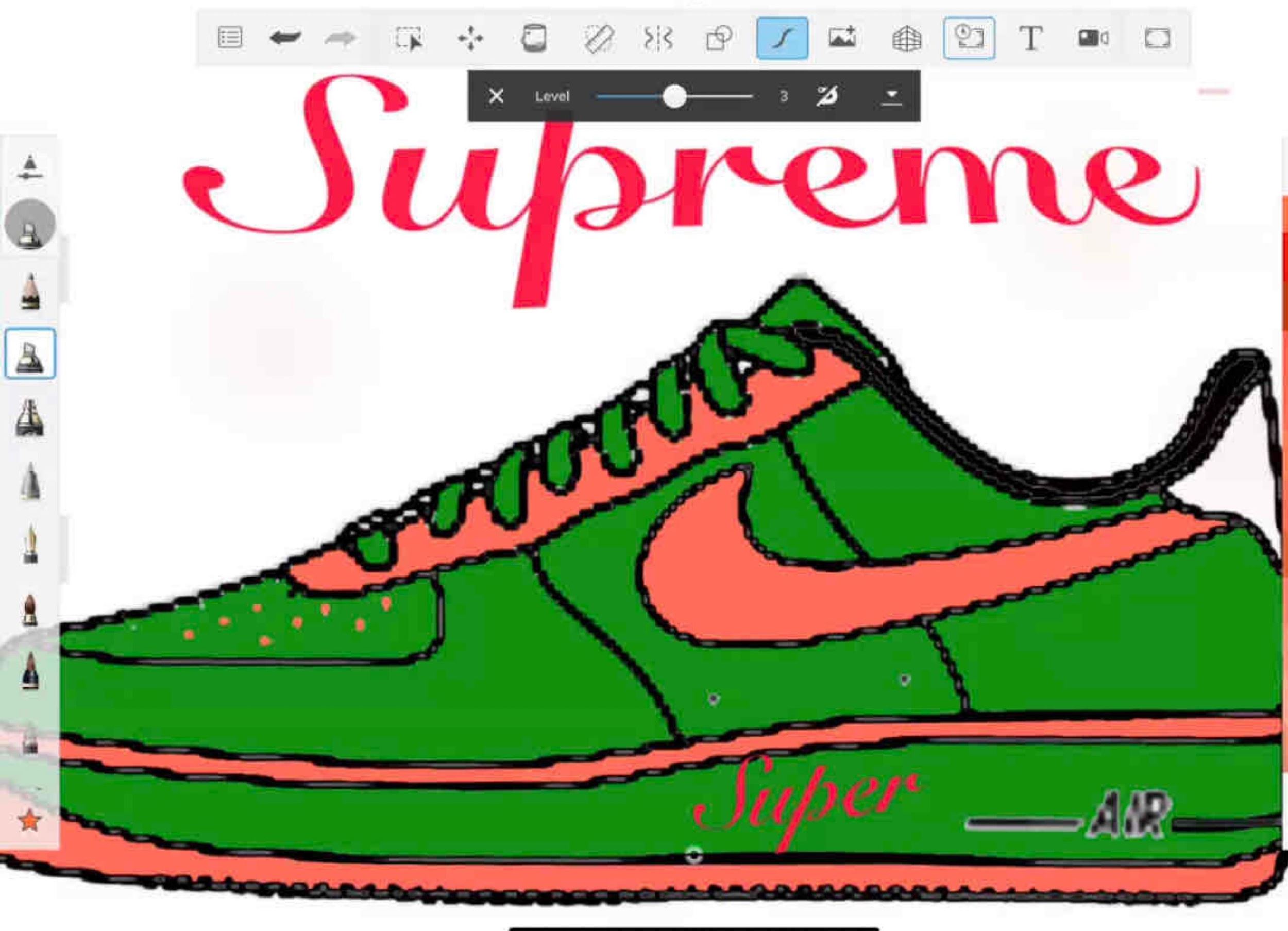Open the brush properties size icon
The height and width of the screenshot is (931, 1288).
[30, 167]
